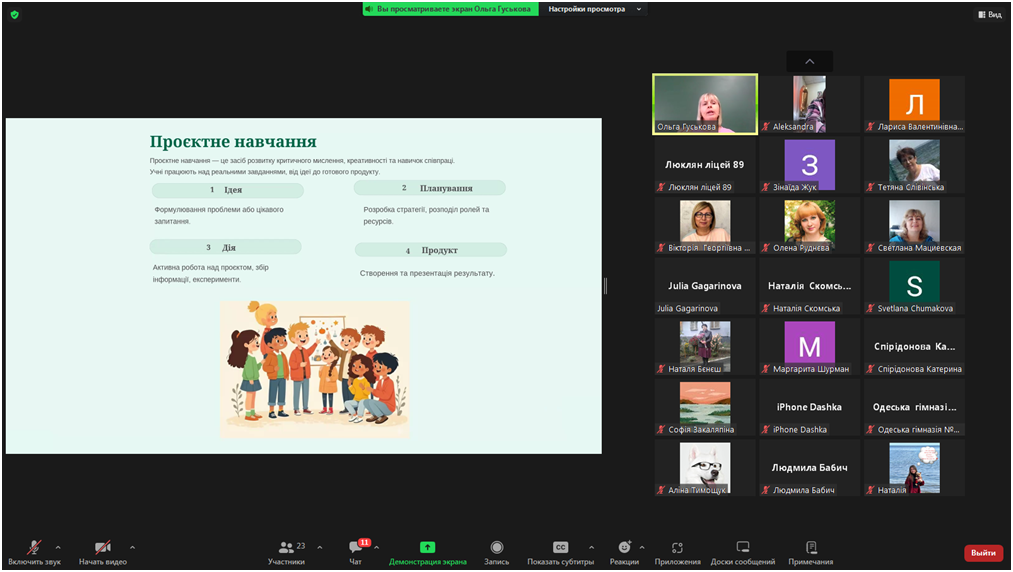Click the divider handle between slide and gallery
The width and height of the screenshot is (1013, 572).
[x=605, y=286]
